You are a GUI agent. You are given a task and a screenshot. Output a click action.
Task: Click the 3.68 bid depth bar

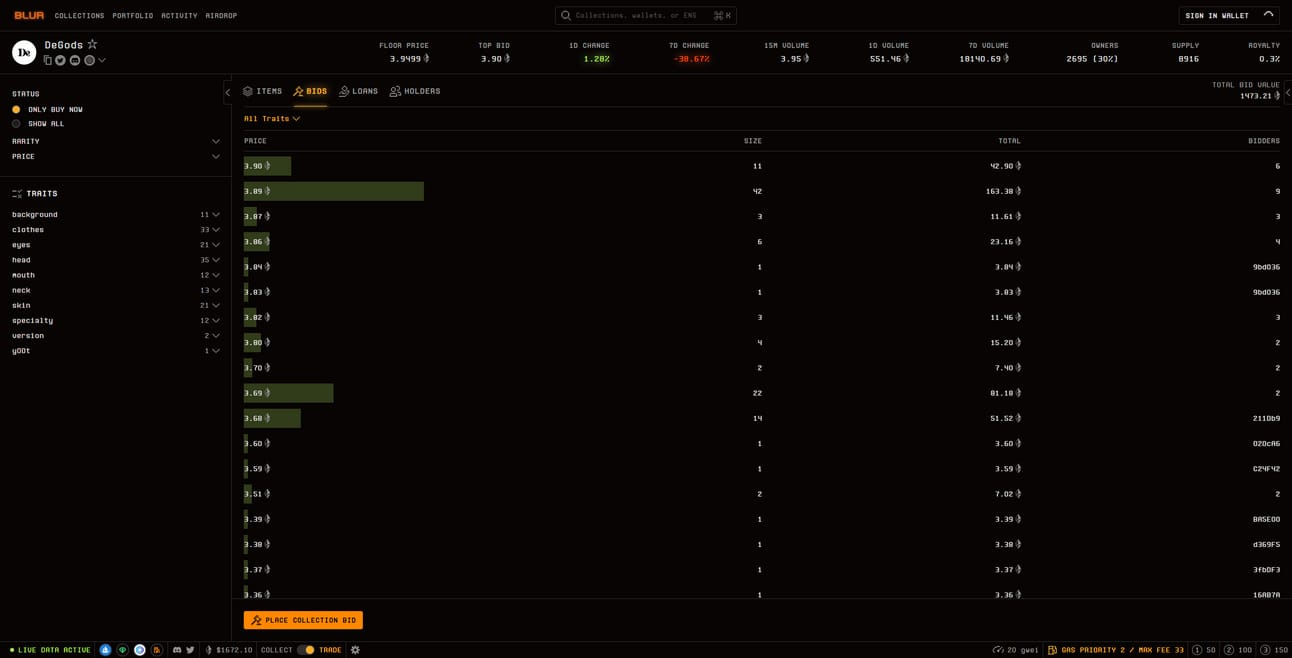pos(272,418)
